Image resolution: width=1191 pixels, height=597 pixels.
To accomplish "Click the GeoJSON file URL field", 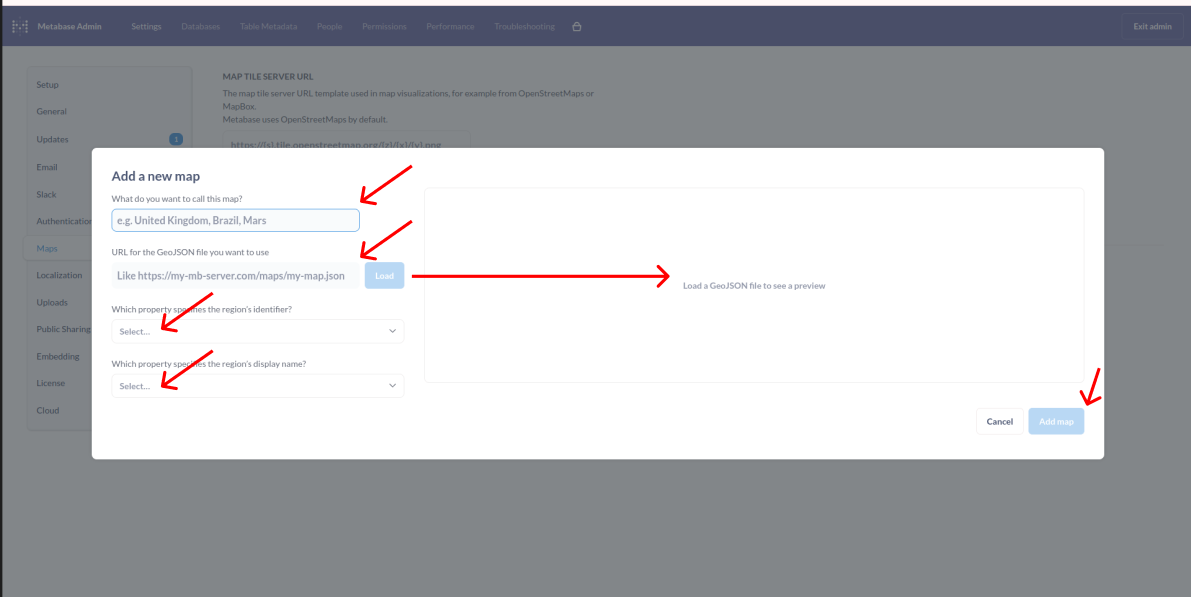I will coord(235,276).
